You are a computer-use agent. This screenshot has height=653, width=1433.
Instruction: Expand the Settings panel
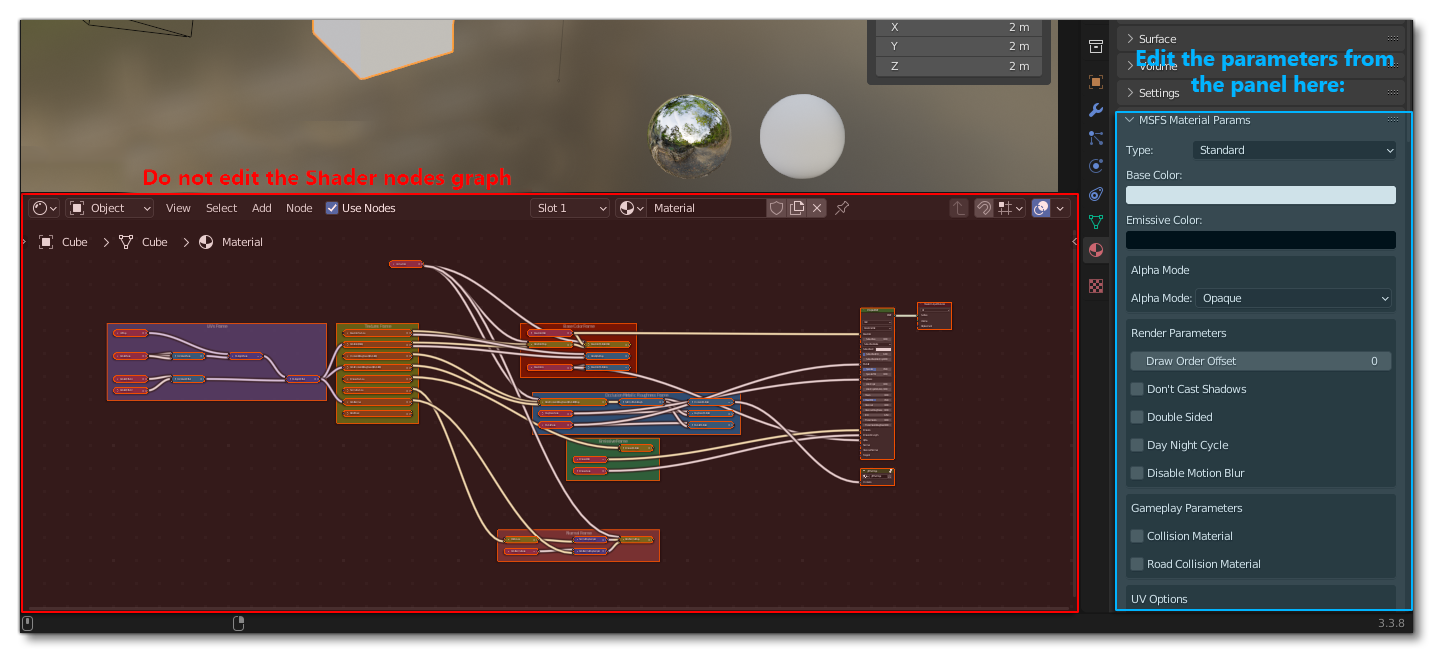(x=1159, y=93)
